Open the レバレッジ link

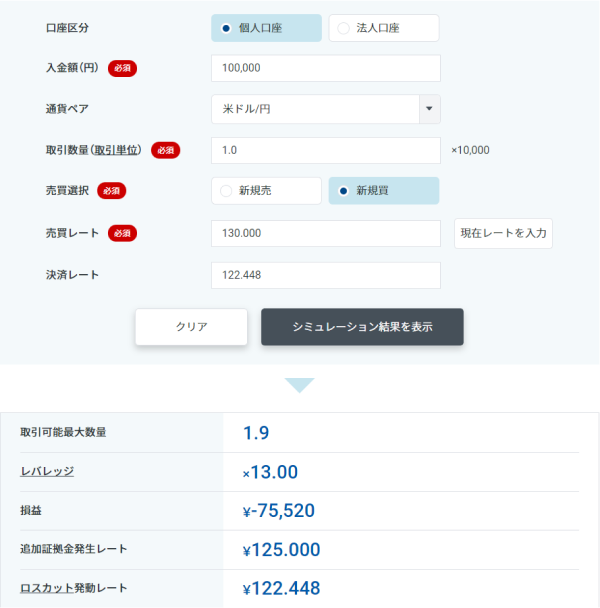tap(47, 472)
